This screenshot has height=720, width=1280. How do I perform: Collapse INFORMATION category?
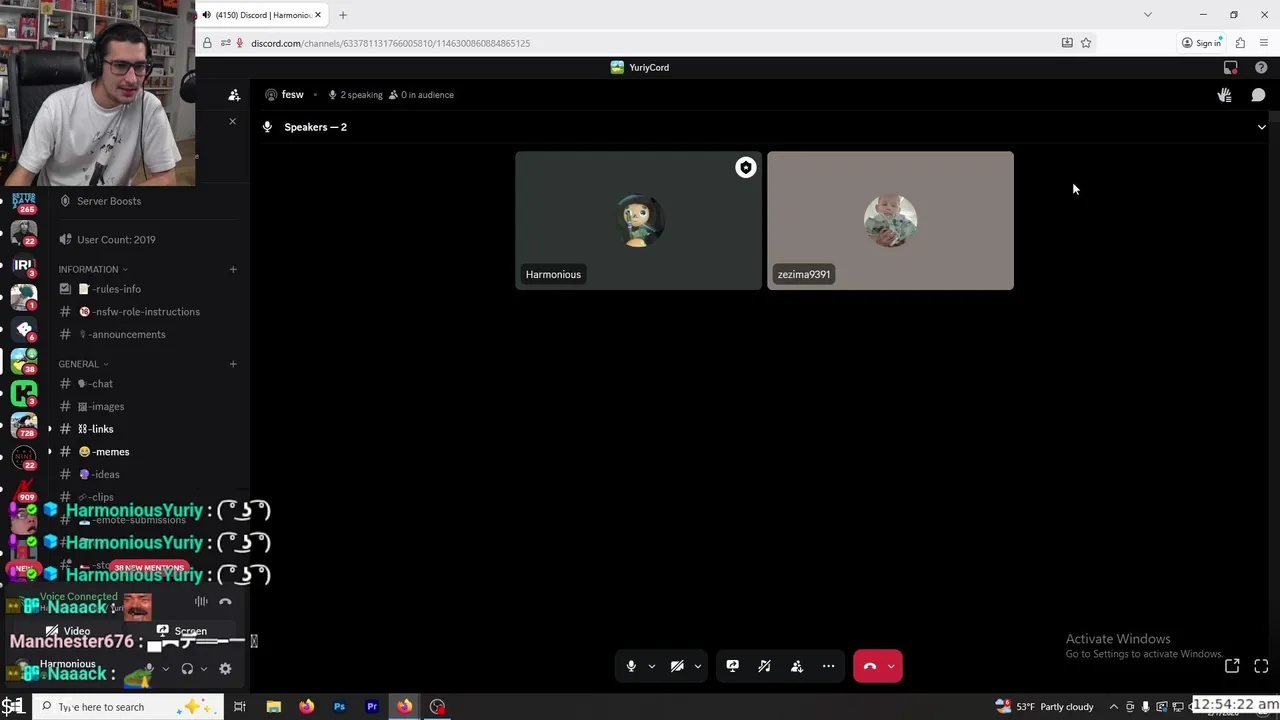(x=92, y=269)
